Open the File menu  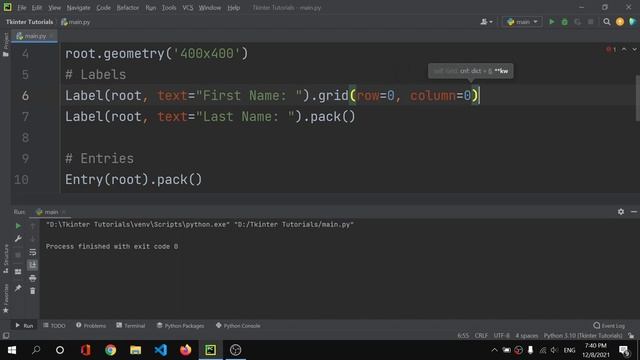coord(22,8)
